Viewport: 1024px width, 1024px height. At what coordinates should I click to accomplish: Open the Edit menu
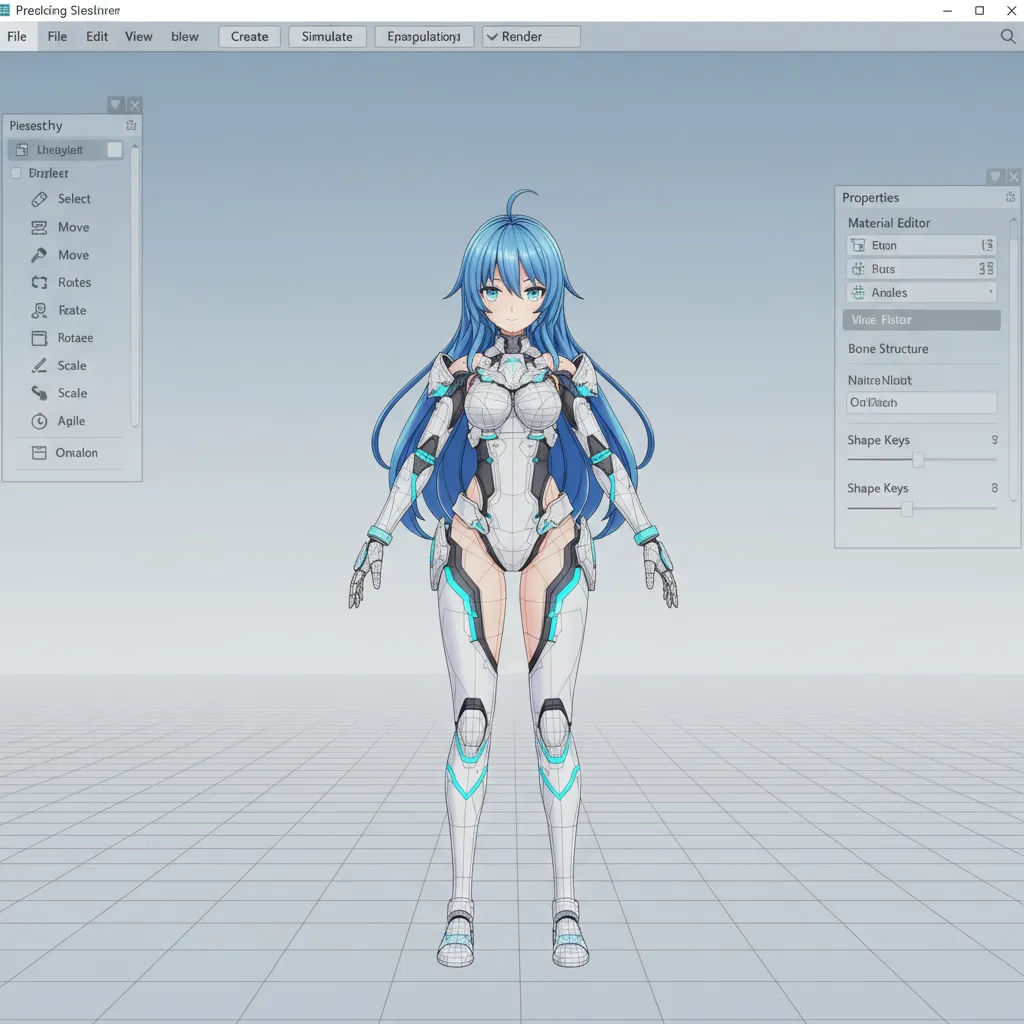pyautogui.click(x=97, y=37)
